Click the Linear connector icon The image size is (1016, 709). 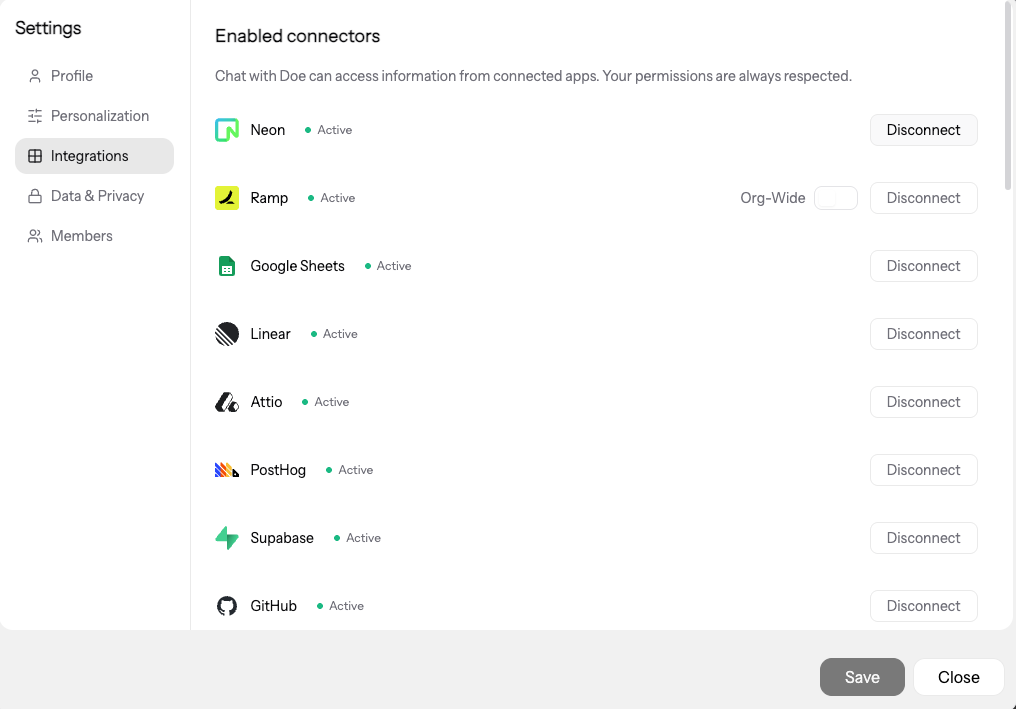pos(226,333)
